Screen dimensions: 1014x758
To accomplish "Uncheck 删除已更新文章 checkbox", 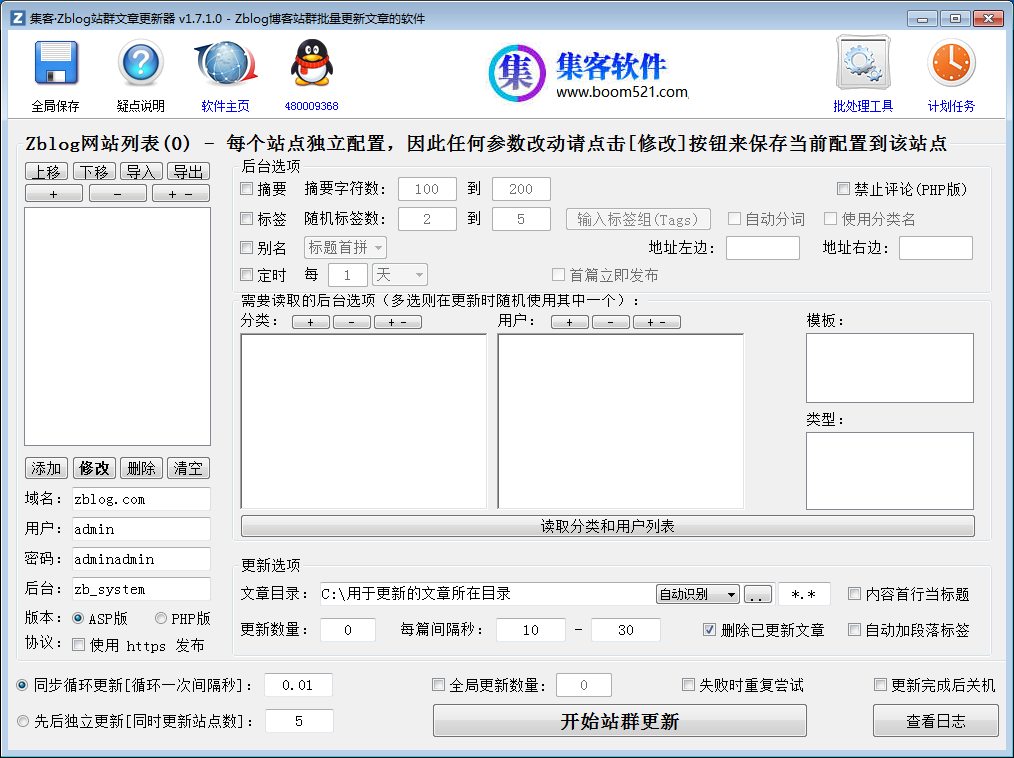I will pyautogui.click(x=709, y=630).
